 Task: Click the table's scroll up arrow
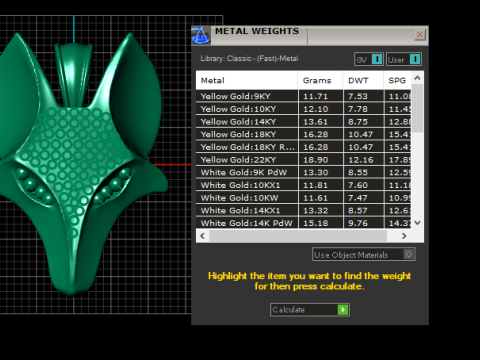click(417, 78)
